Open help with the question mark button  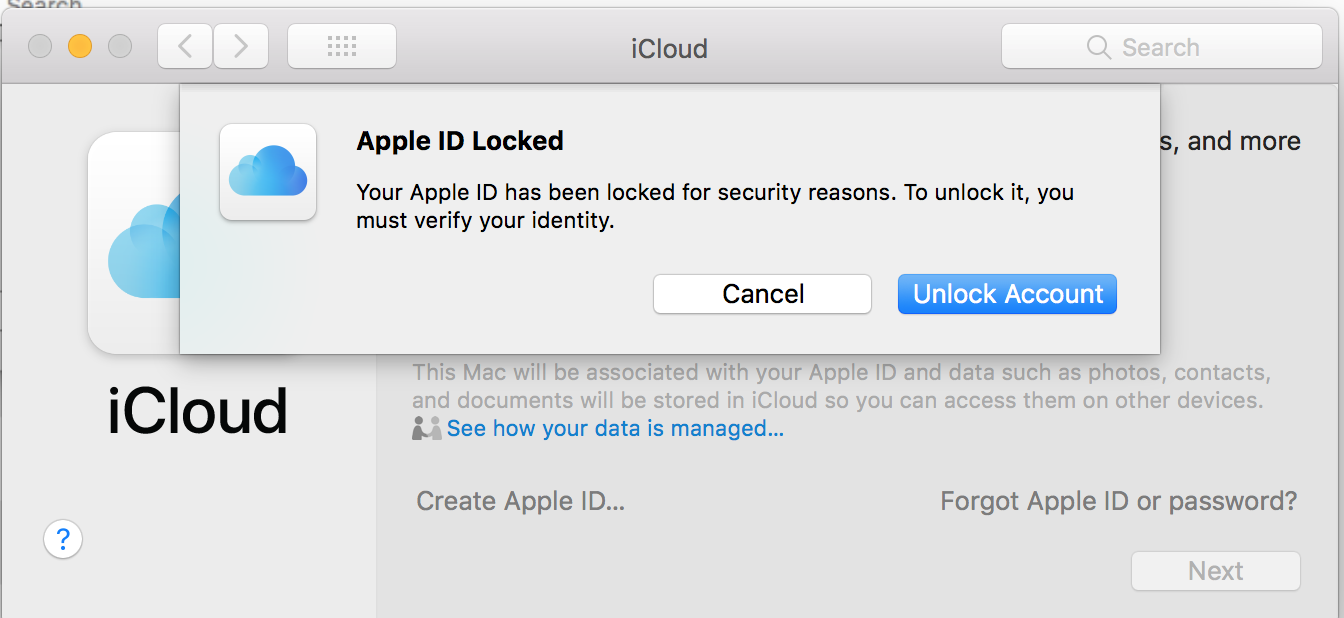(x=63, y=540)
